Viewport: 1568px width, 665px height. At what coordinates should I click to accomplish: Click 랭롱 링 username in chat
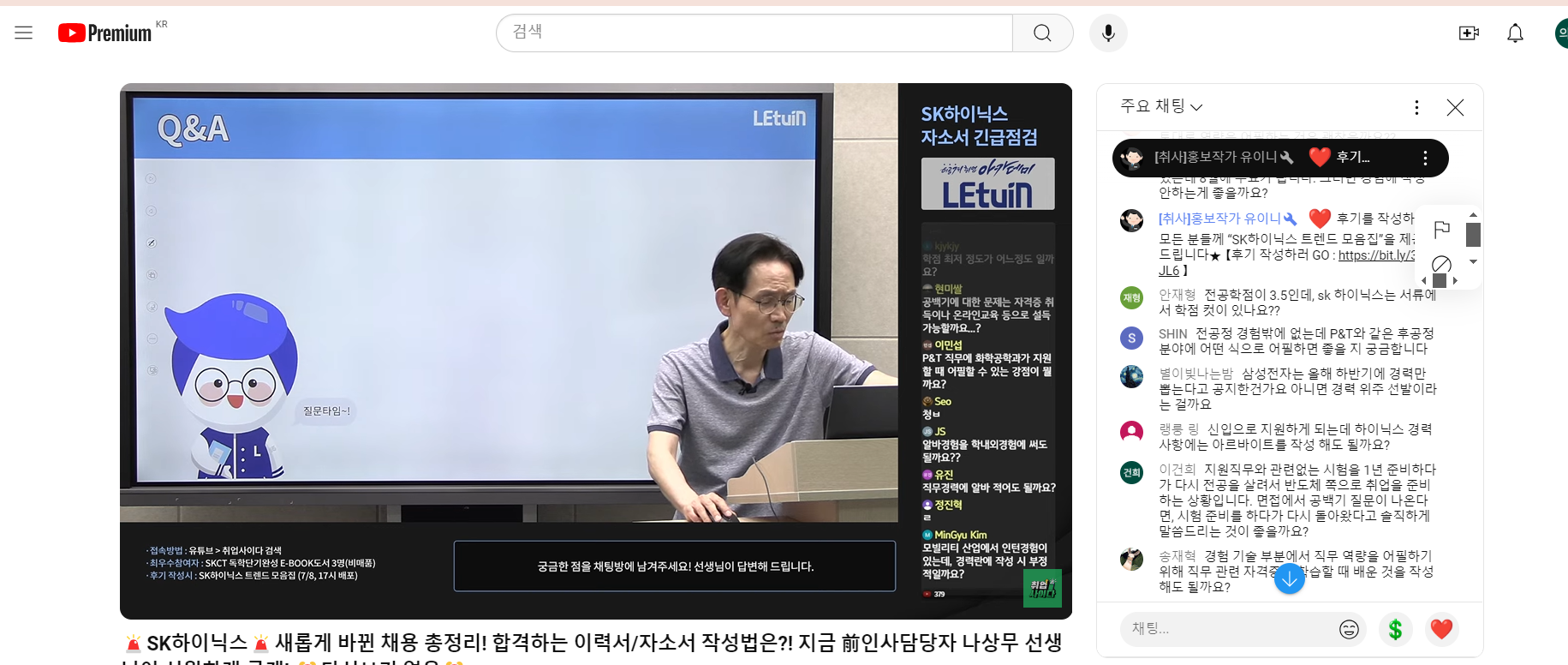(x=1179, y=429)
